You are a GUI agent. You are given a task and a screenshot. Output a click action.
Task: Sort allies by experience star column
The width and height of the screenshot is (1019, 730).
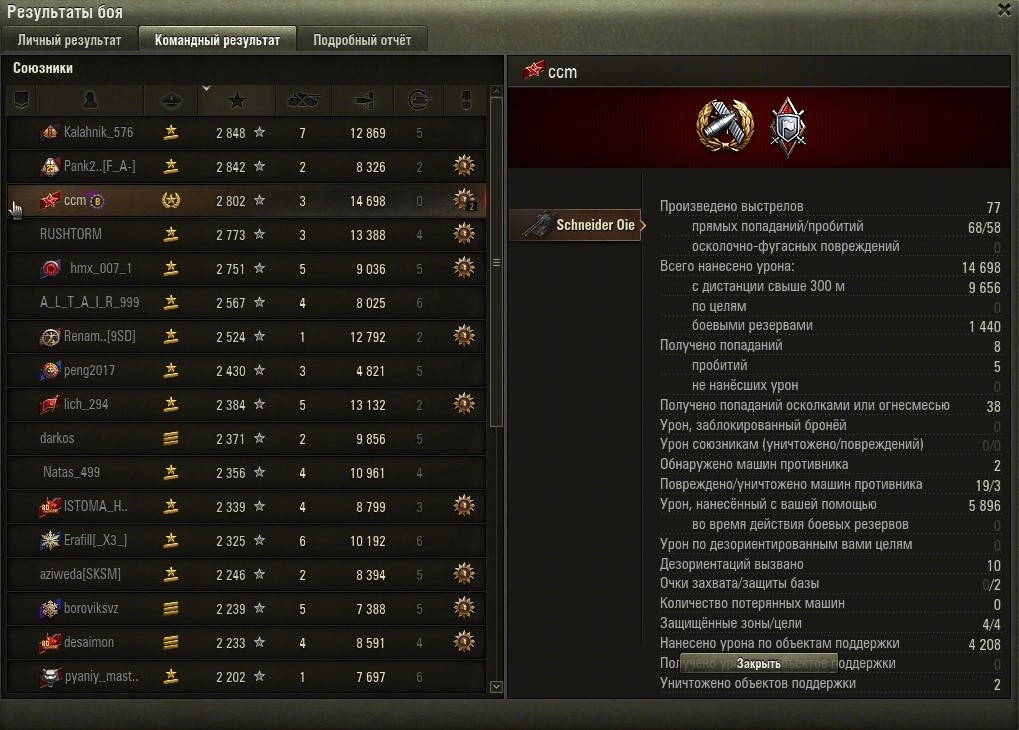pos(237,100)
